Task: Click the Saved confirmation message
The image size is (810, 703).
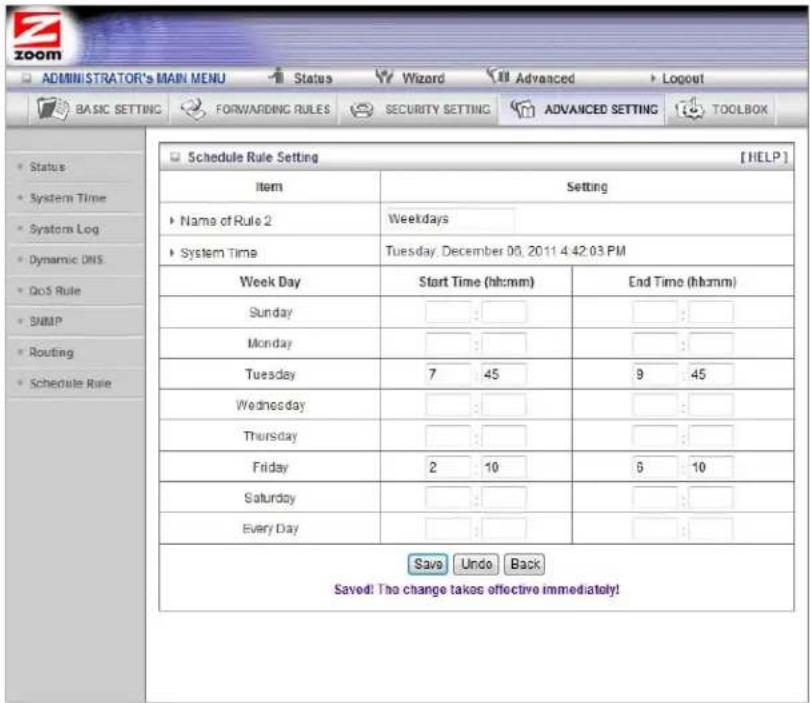Action: pyautogui.click(x=476, y=589)
